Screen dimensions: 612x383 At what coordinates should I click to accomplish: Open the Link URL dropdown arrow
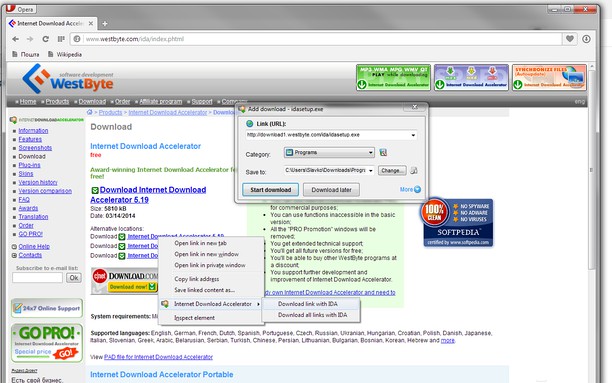pyautogui.click(x=413, y=135)
